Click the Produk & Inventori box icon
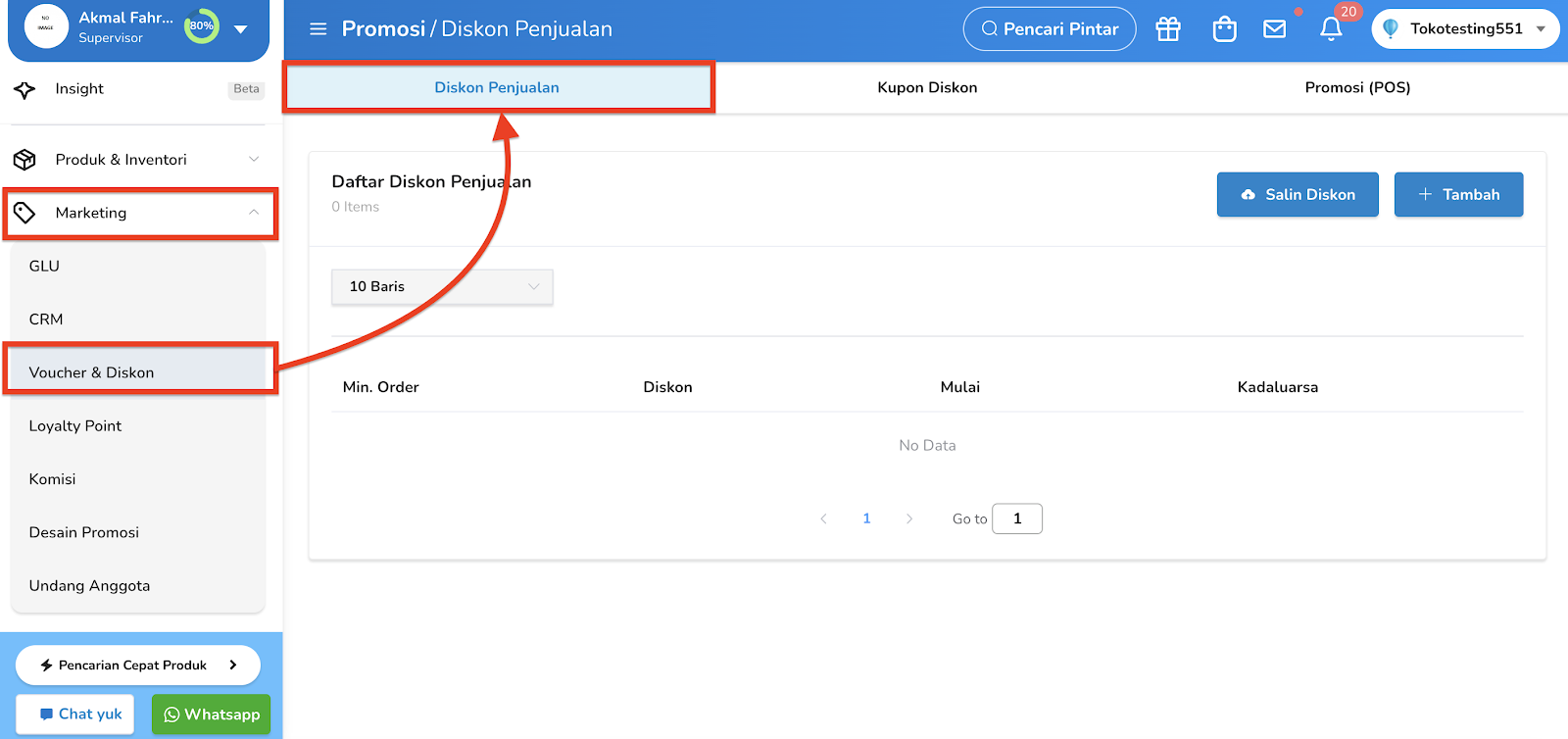Viewport: 1568px width, 739px height. pos(24,160)
